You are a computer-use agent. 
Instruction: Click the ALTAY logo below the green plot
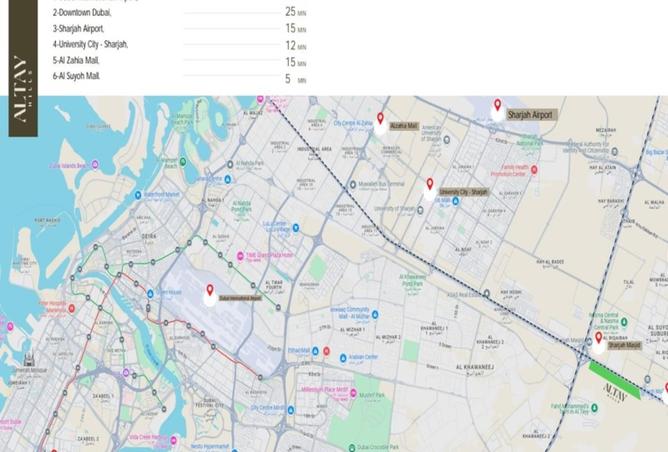coord(615,393)
